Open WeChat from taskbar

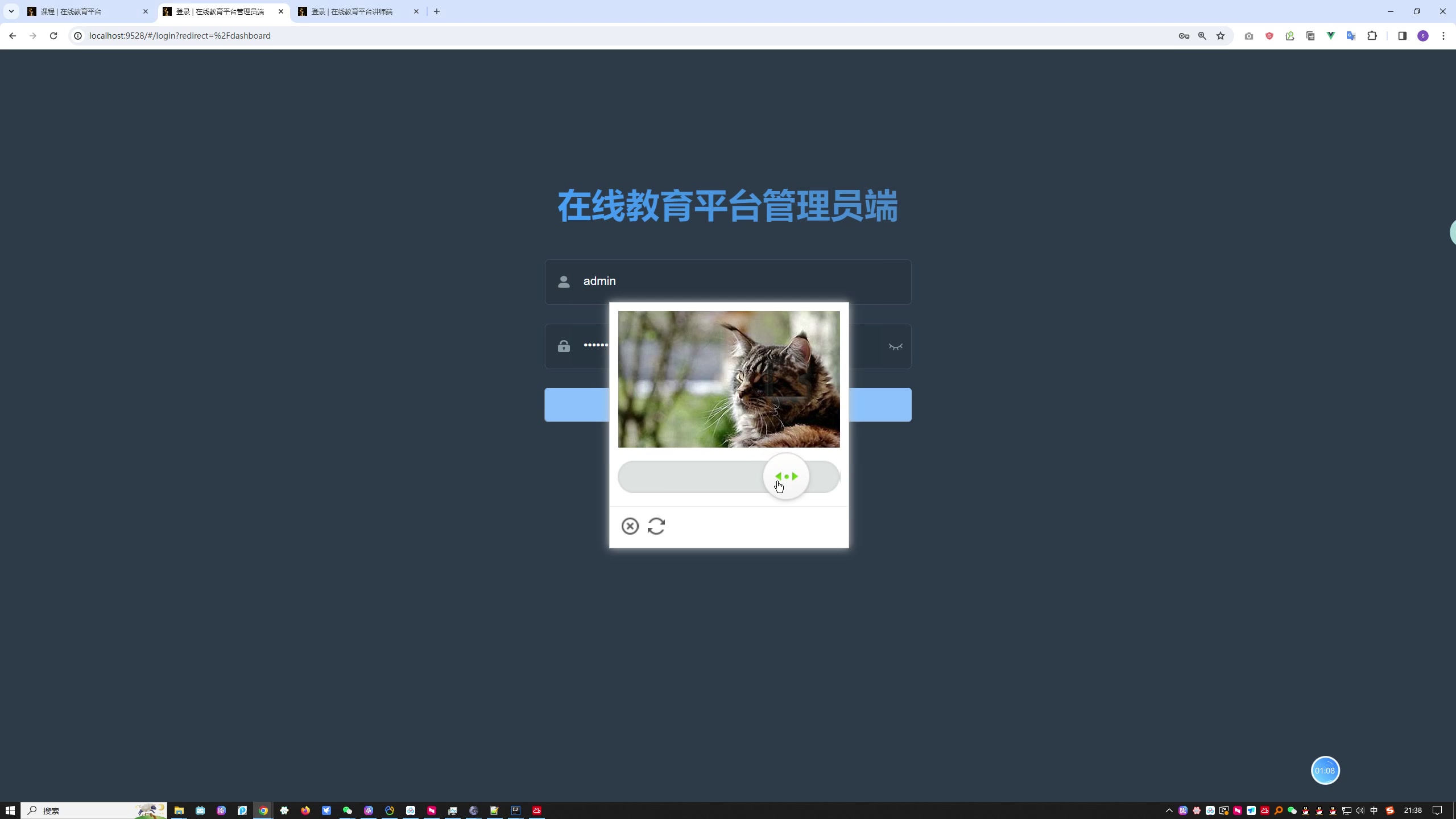click(348, 810)
